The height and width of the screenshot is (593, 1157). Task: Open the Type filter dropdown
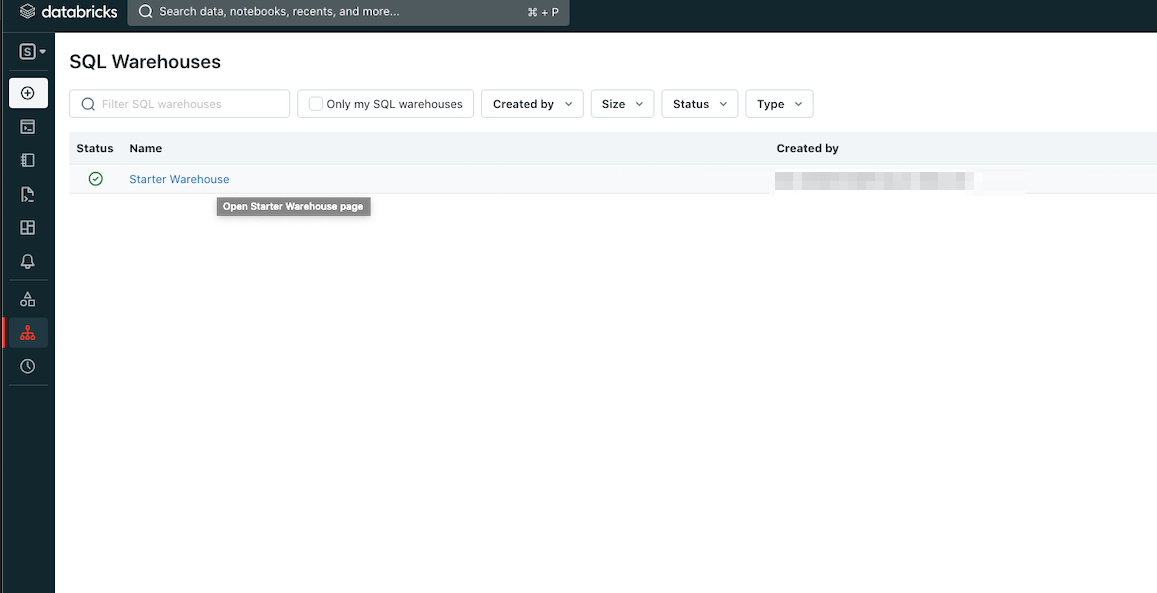pos(779,104)
